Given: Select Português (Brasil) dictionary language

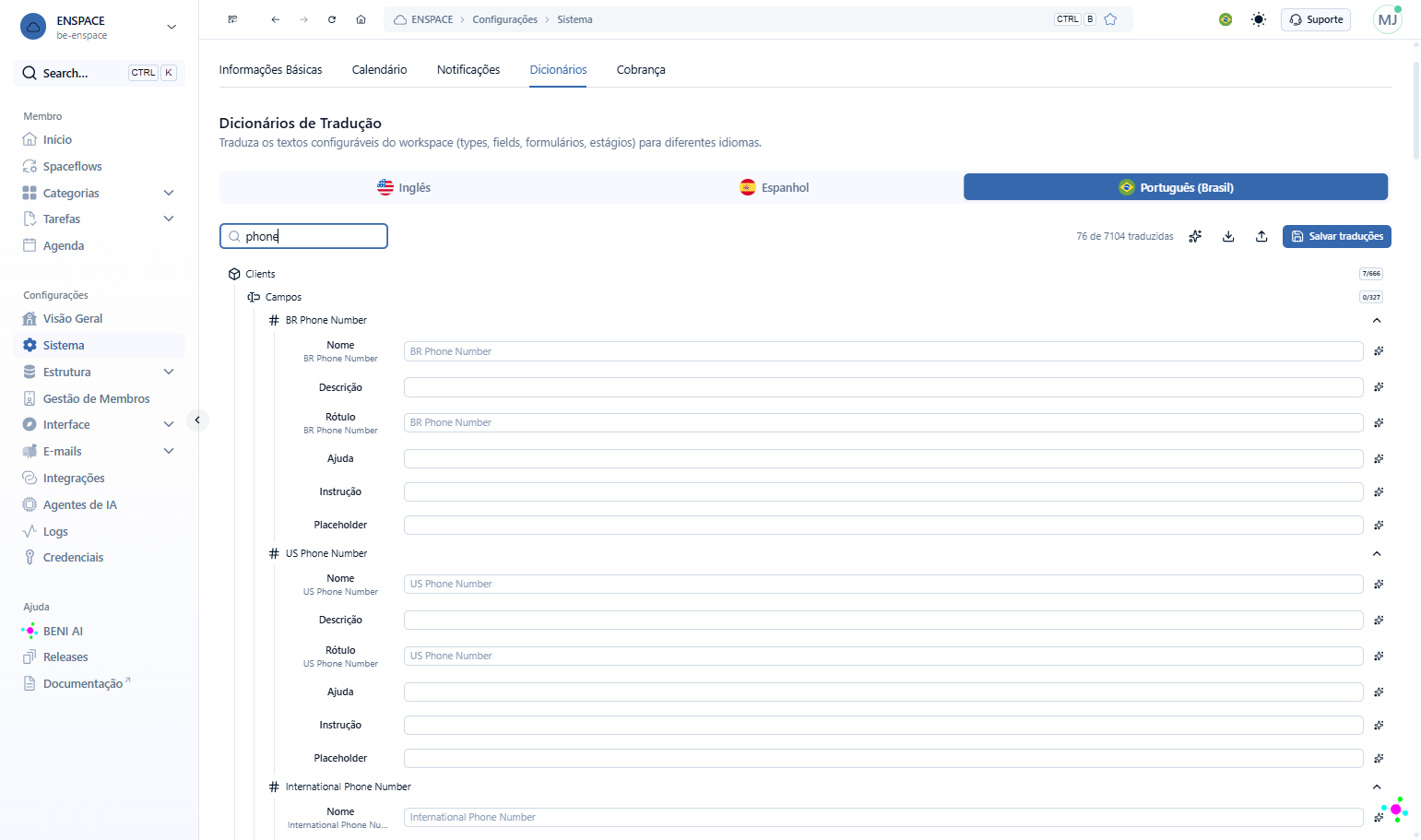Looking at the screenshot, I should 1176,187.
